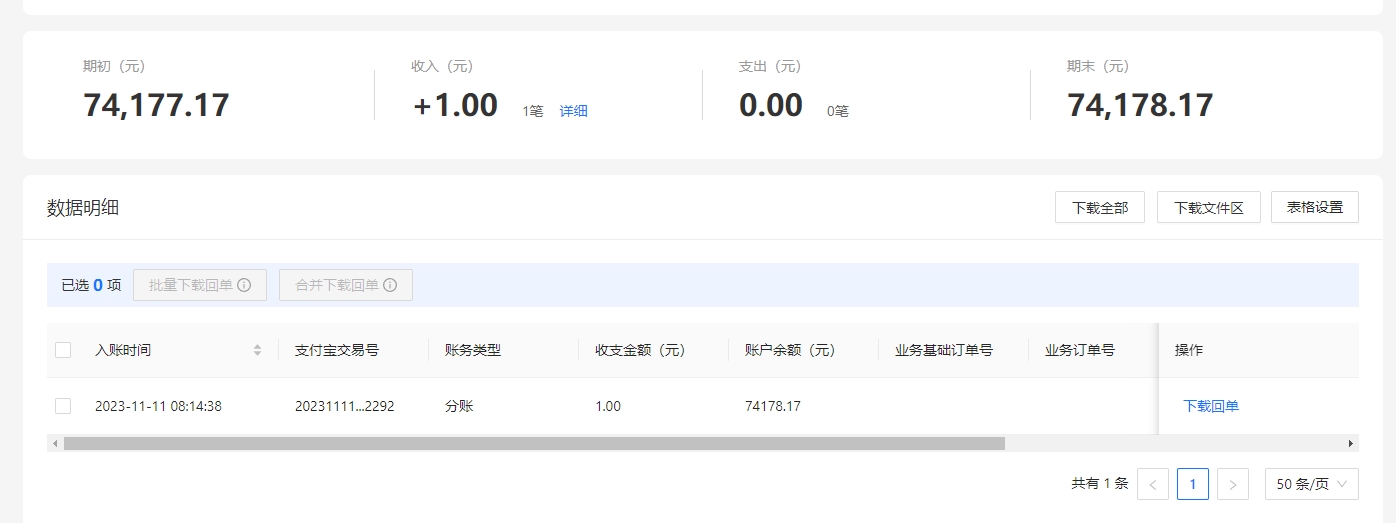Screen dimensions: 1396x523
Task: Click the 2023-11-11 08:14:38 time cell
Action: (158, 406)
